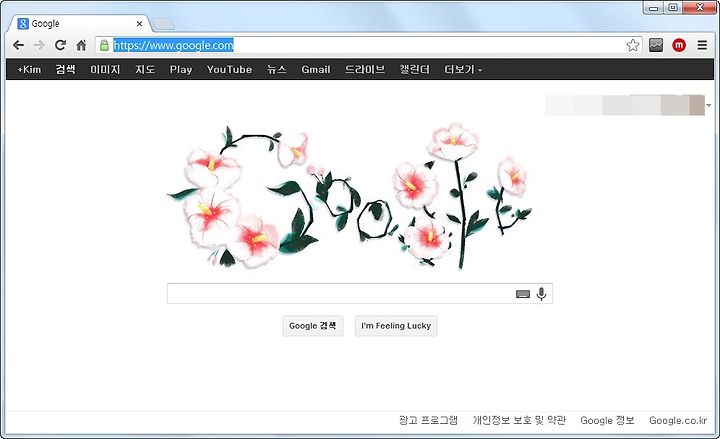Select the Google browser tab
This screenshot has width=720, height=439.
click(79, 23)
